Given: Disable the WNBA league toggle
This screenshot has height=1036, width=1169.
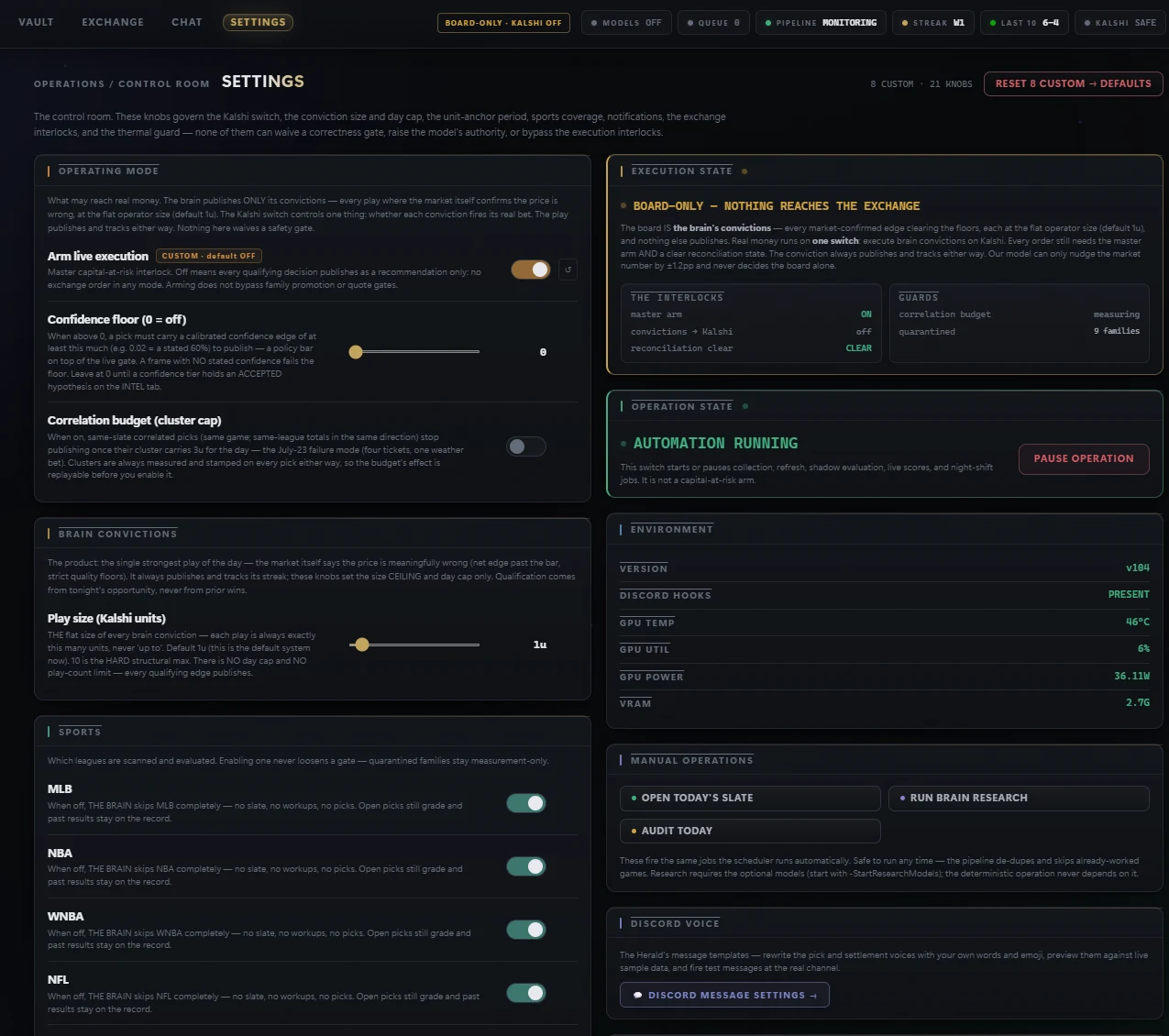Looking at the screenshot, I should 526,930.
